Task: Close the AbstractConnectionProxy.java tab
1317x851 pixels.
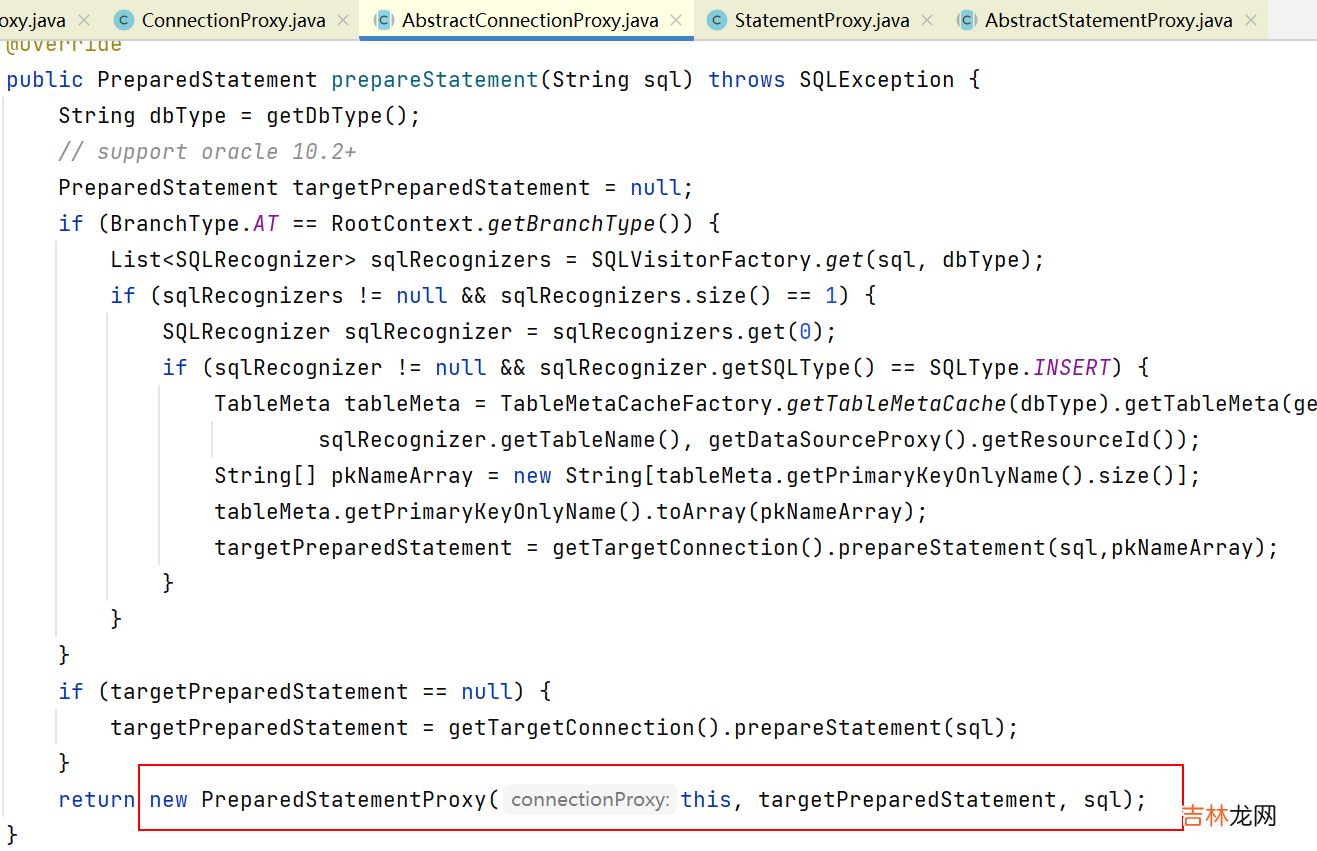Action: [x=677, y=20]
